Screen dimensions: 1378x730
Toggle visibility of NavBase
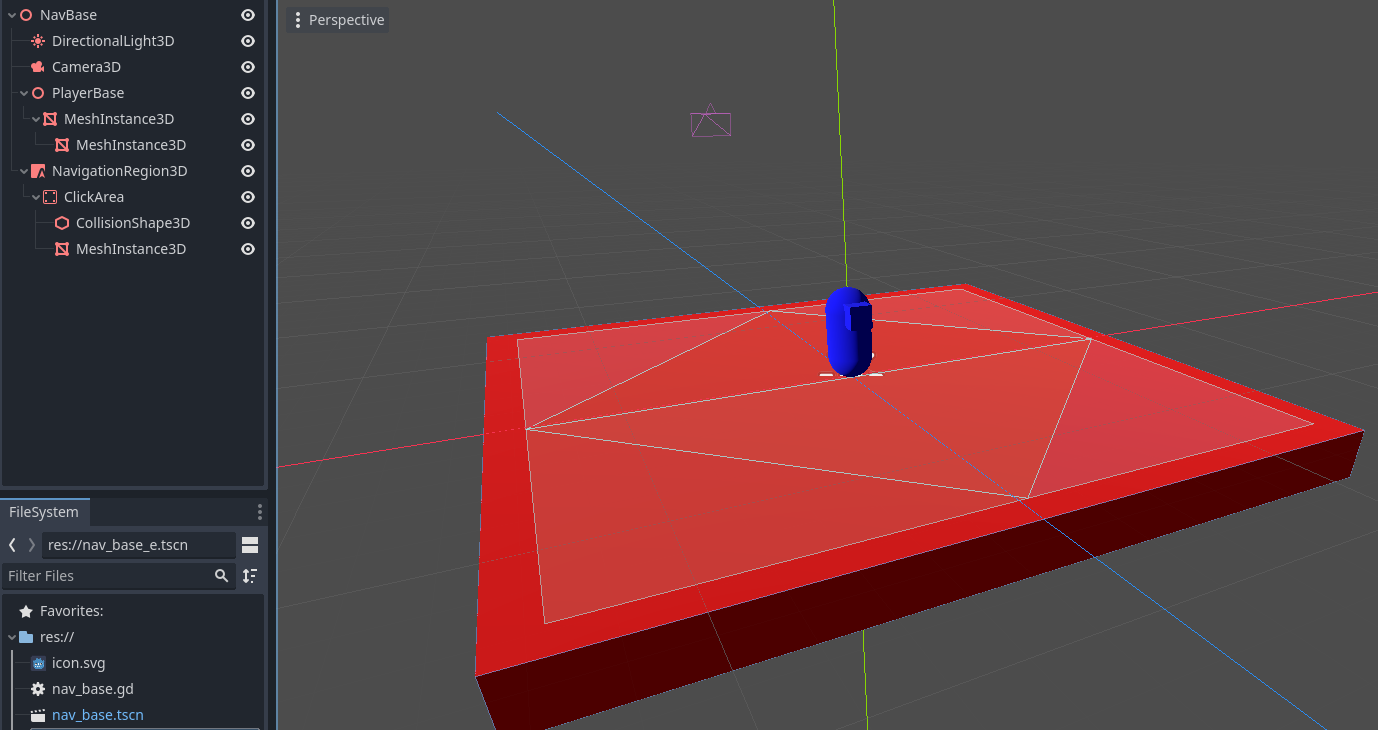point(248,15)
